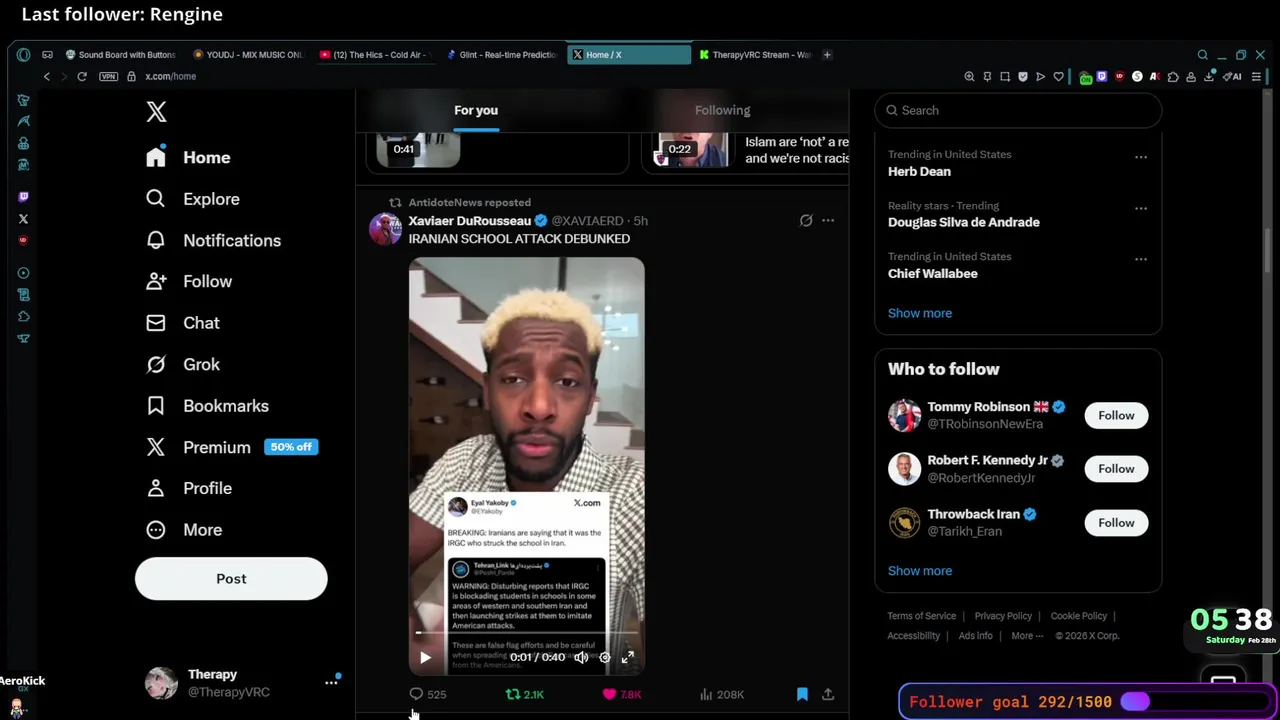The width and height of the screenshot is (1280, 720).
Task: Open the zoom magnifier toolbar icon
Action: click(x=969, y=77)
